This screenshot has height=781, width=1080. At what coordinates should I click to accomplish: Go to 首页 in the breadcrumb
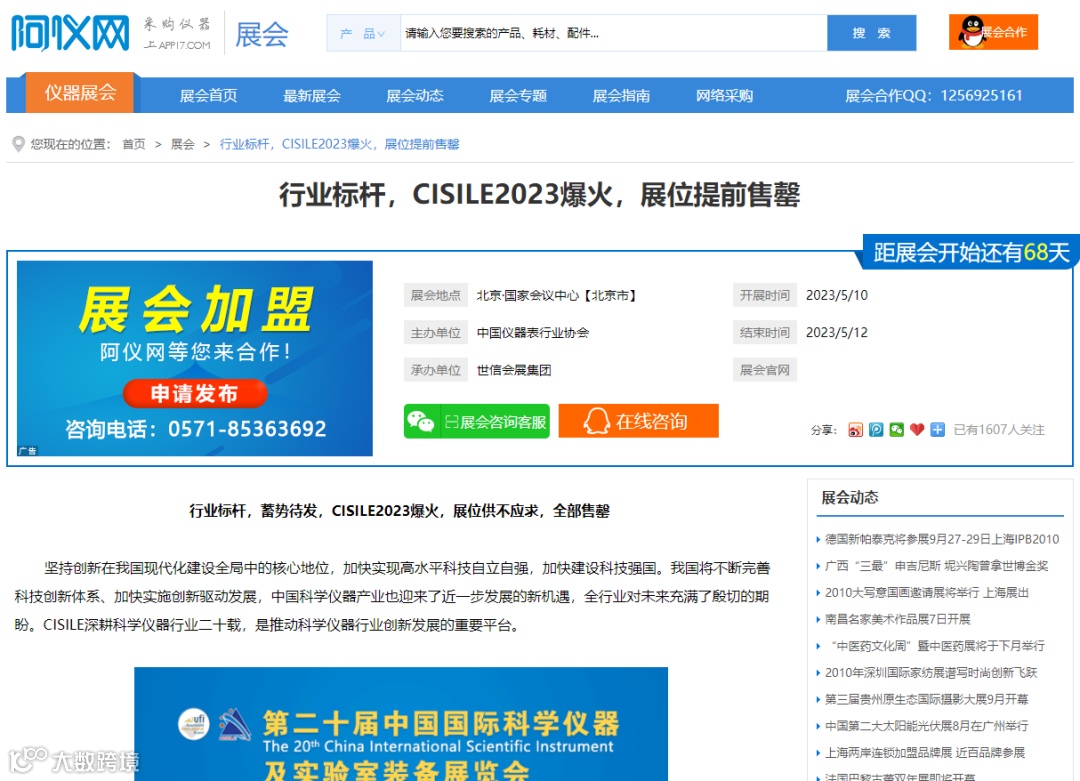134,144
